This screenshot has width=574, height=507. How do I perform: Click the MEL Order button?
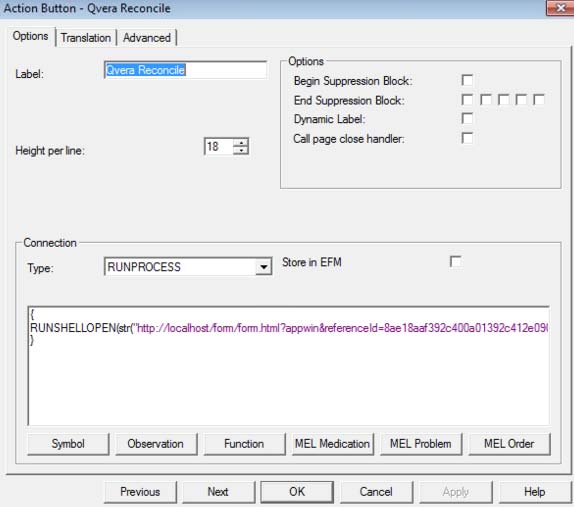509,444
